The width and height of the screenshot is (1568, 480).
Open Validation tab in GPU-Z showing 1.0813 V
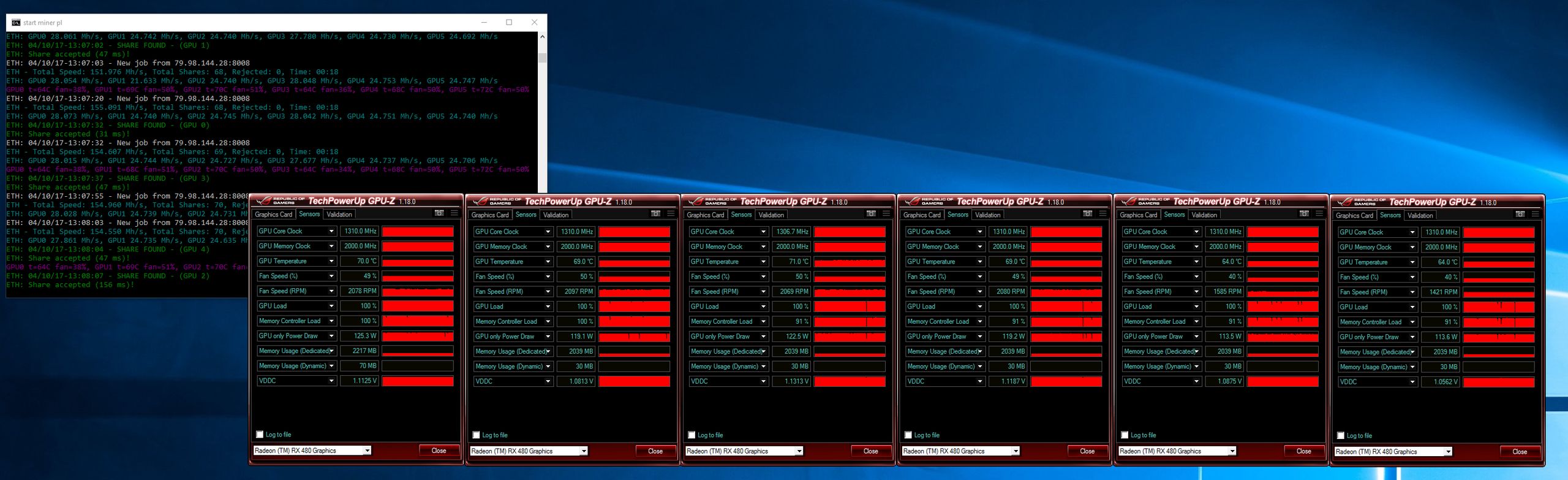pos(556,215)
